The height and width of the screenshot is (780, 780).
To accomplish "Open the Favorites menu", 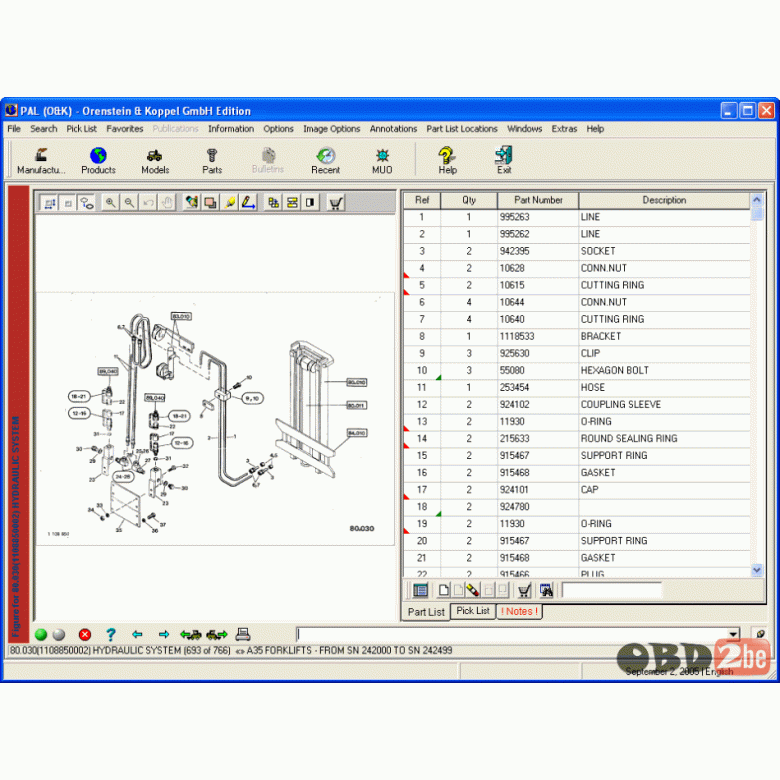I will pyautogui.click(x=125, y=129).
